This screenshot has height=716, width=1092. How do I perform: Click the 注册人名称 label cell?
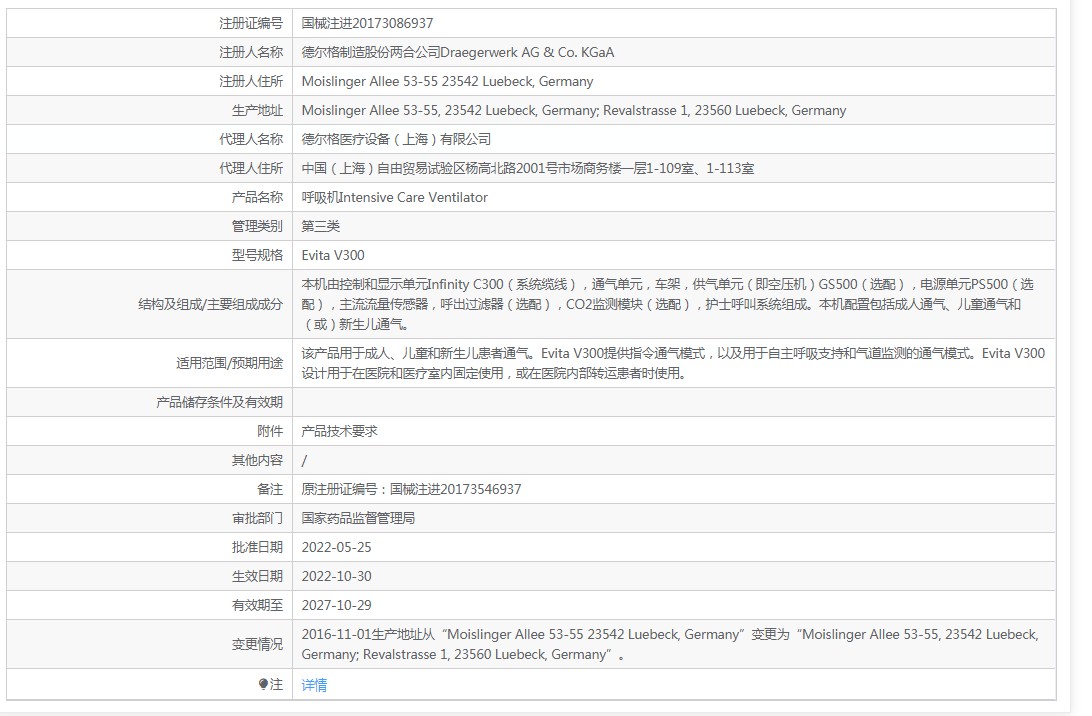pos(149,52)
